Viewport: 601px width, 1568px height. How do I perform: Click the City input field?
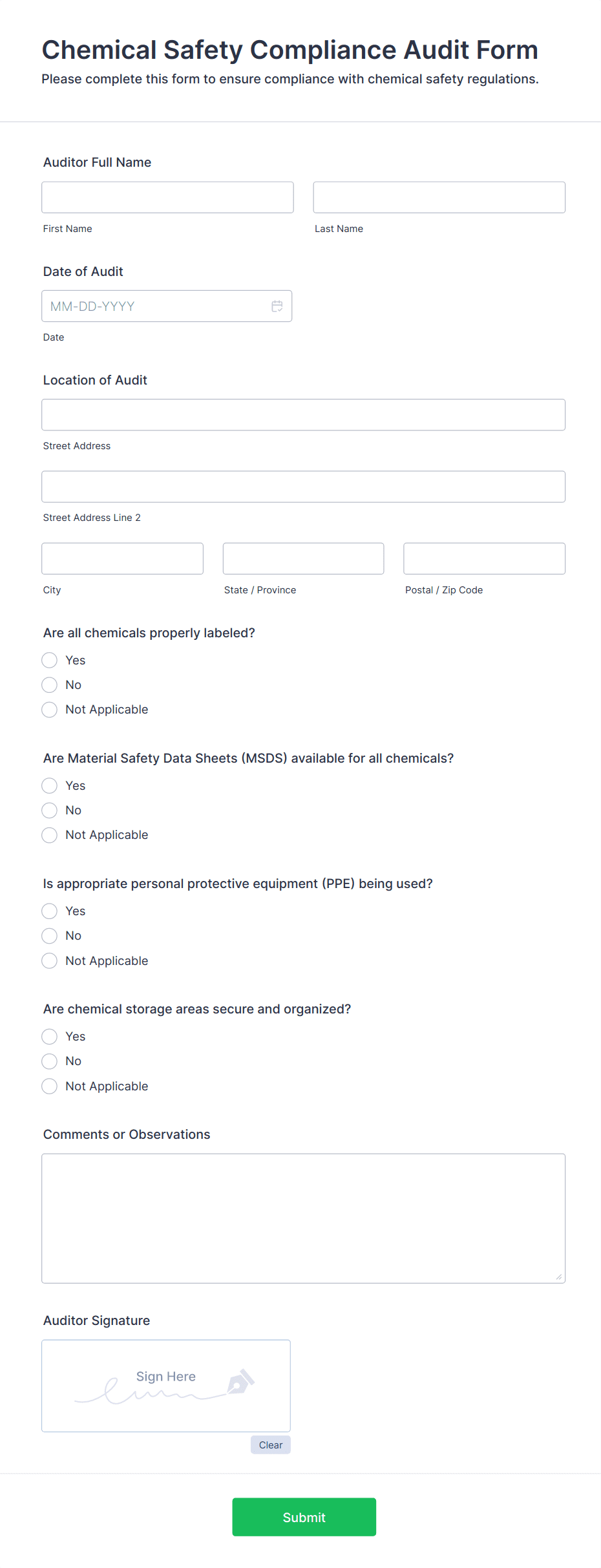click(x=122, y=558)
